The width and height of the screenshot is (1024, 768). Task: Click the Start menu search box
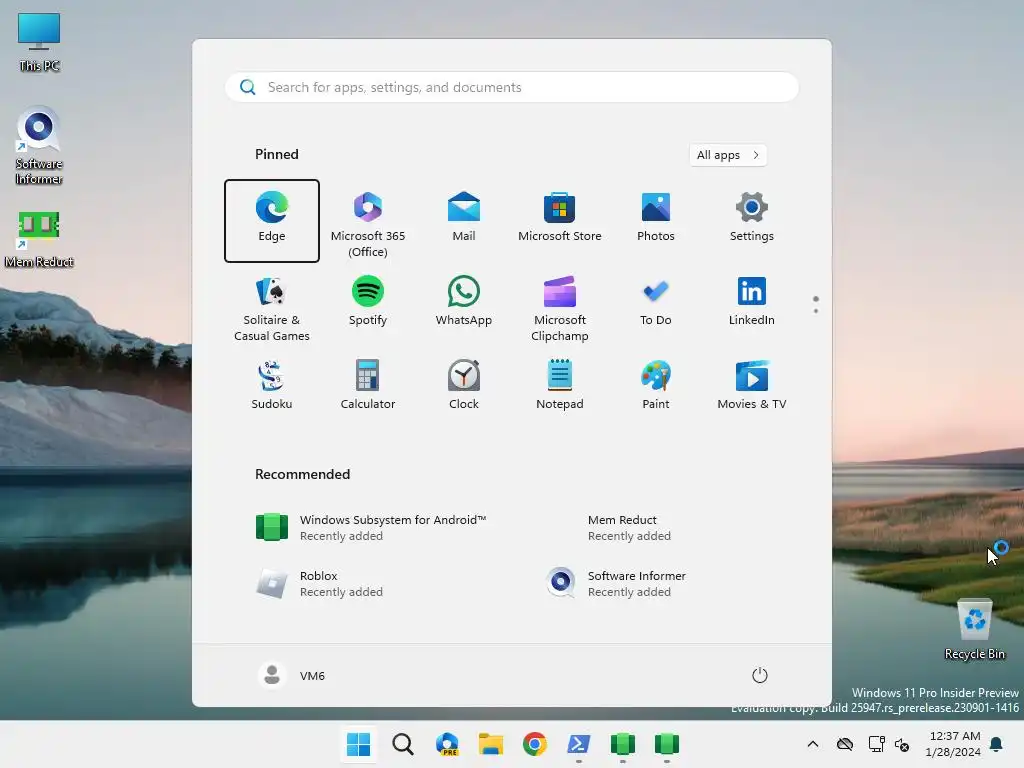point(511,88)
